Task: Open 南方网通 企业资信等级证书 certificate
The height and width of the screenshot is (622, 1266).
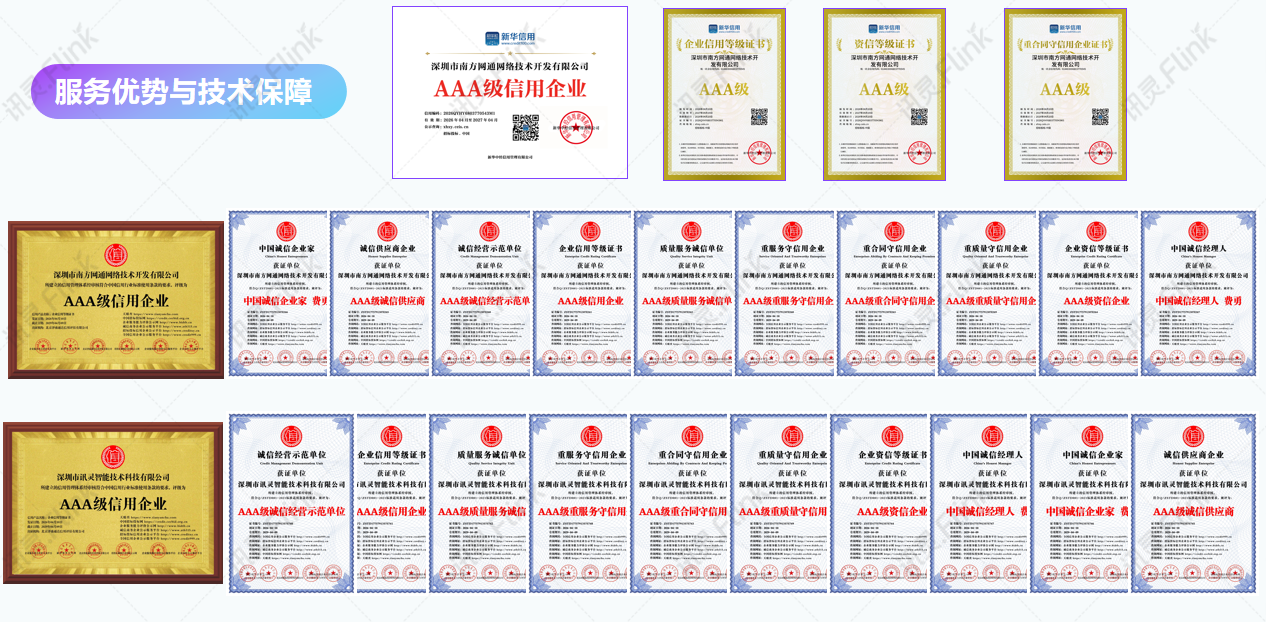Action: (1088, 294)
